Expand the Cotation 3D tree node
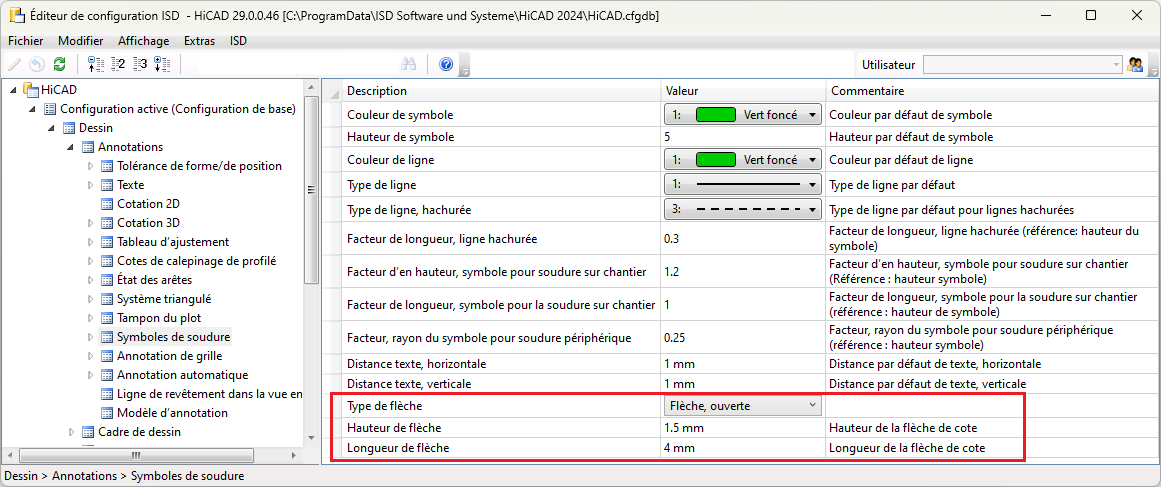 point(90,223)
